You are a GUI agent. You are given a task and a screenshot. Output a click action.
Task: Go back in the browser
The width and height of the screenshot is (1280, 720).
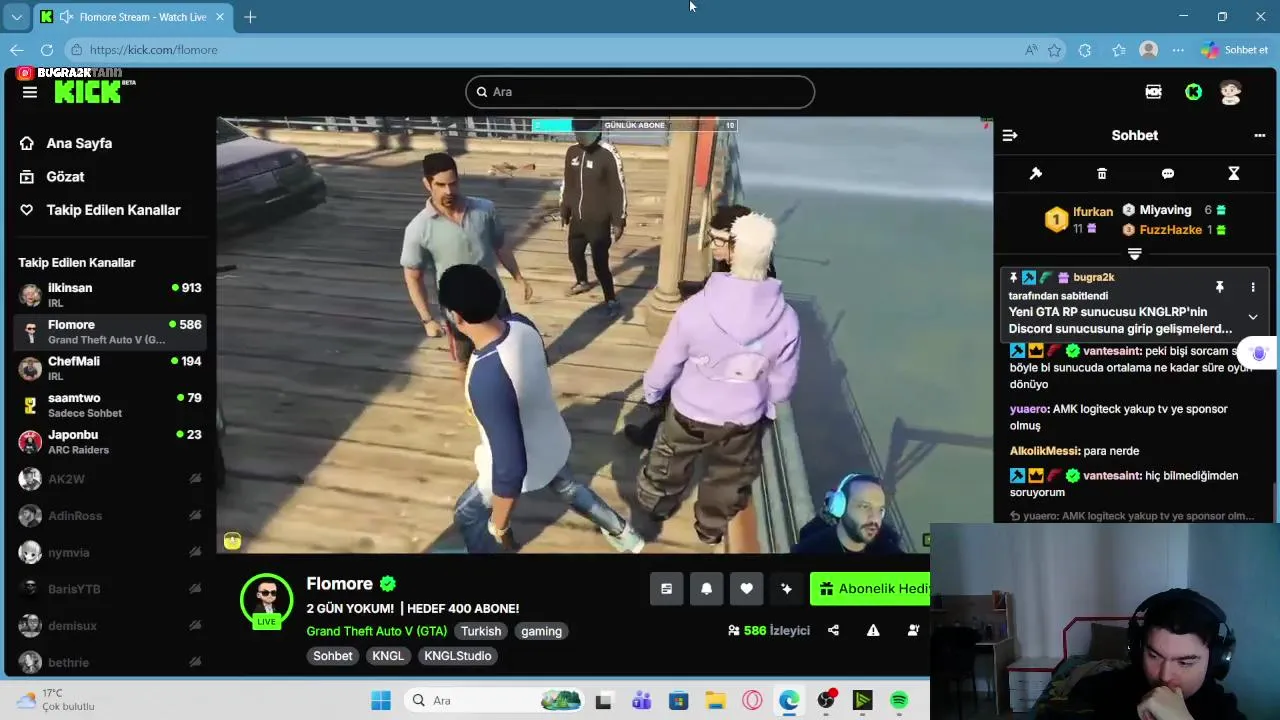(x=17, y=50)
